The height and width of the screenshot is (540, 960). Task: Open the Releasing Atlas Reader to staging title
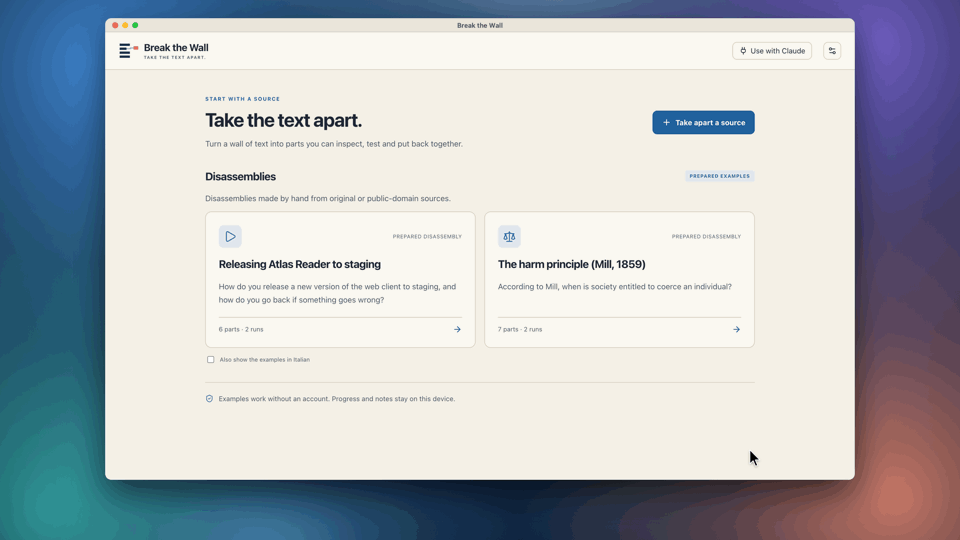299,264
